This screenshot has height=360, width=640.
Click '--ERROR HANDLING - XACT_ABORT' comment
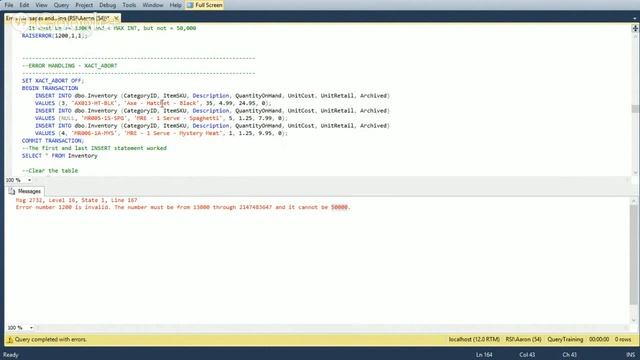(69, 66)
